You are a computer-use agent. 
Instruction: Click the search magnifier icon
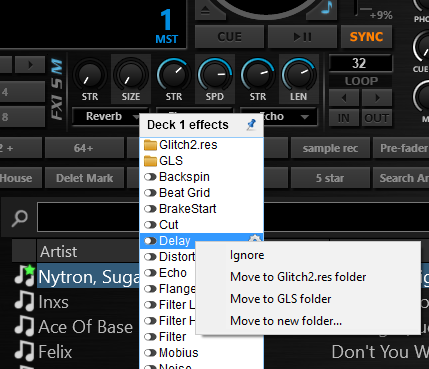click(x=20, y=218)
